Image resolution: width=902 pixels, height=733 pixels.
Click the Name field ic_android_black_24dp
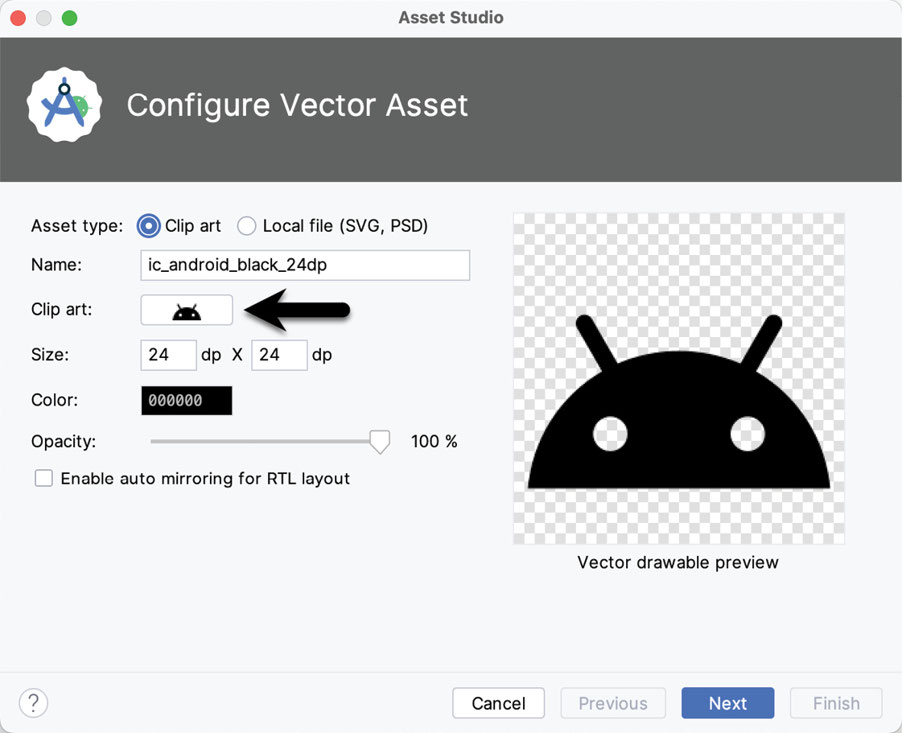pos(305,265)
